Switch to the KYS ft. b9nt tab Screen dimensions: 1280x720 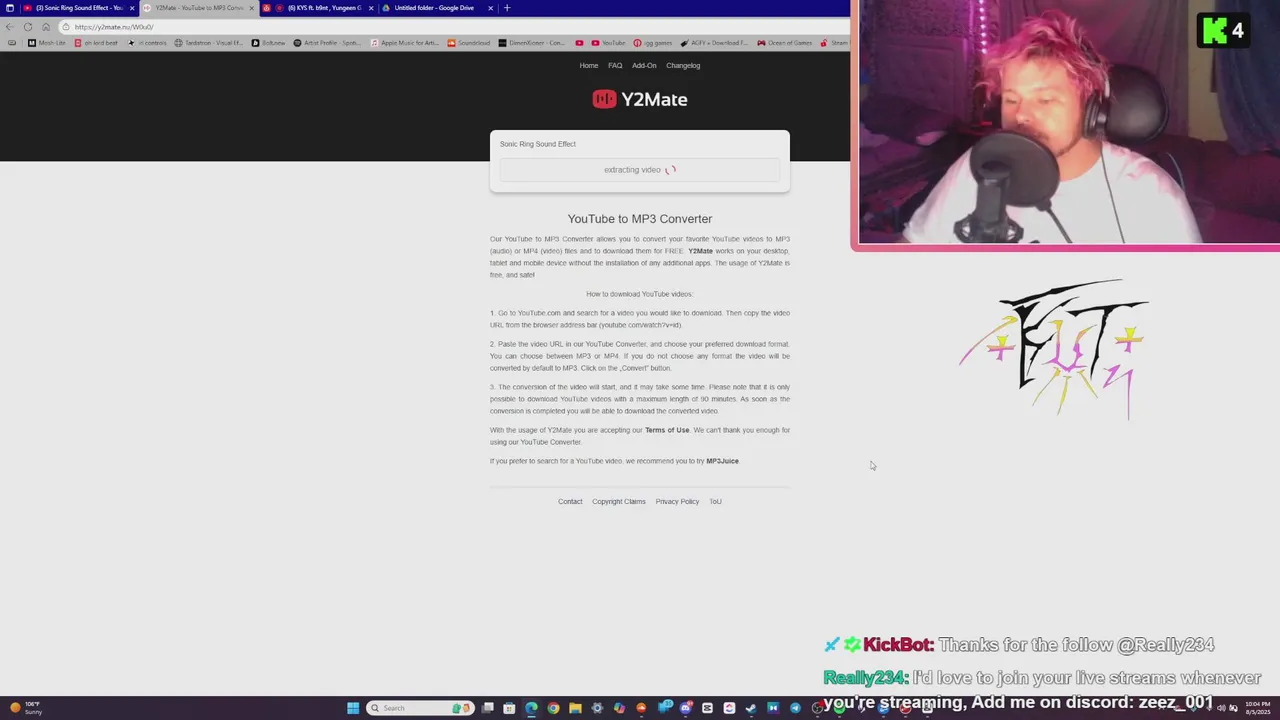coord(318,8)
